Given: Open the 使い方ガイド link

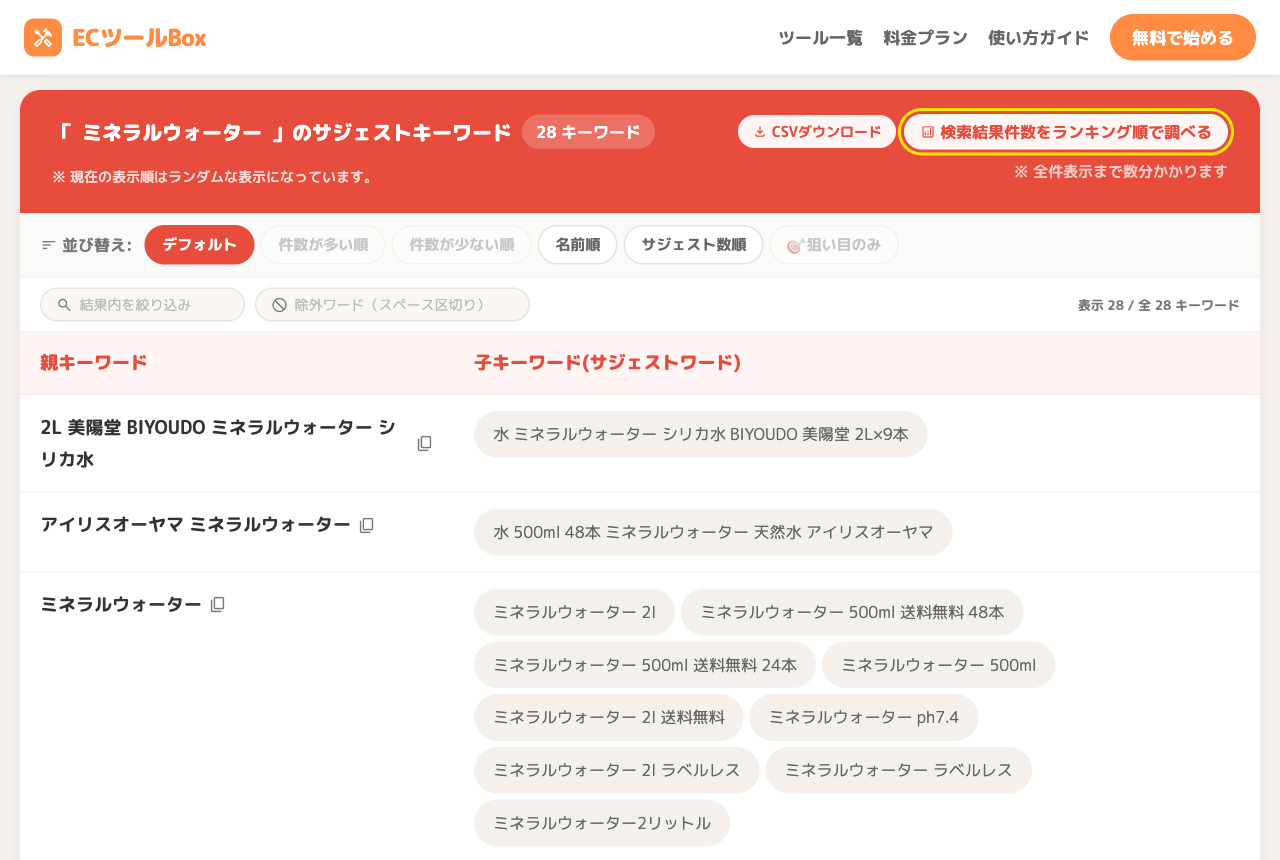Looking at the screenshot, I should coord(1038,38).
